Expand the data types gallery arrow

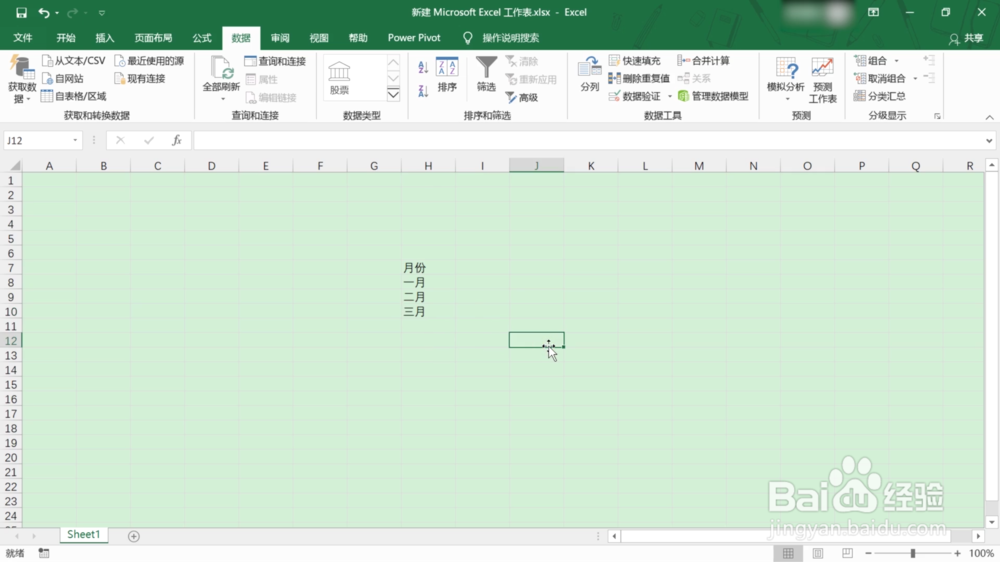pos(393,94)
